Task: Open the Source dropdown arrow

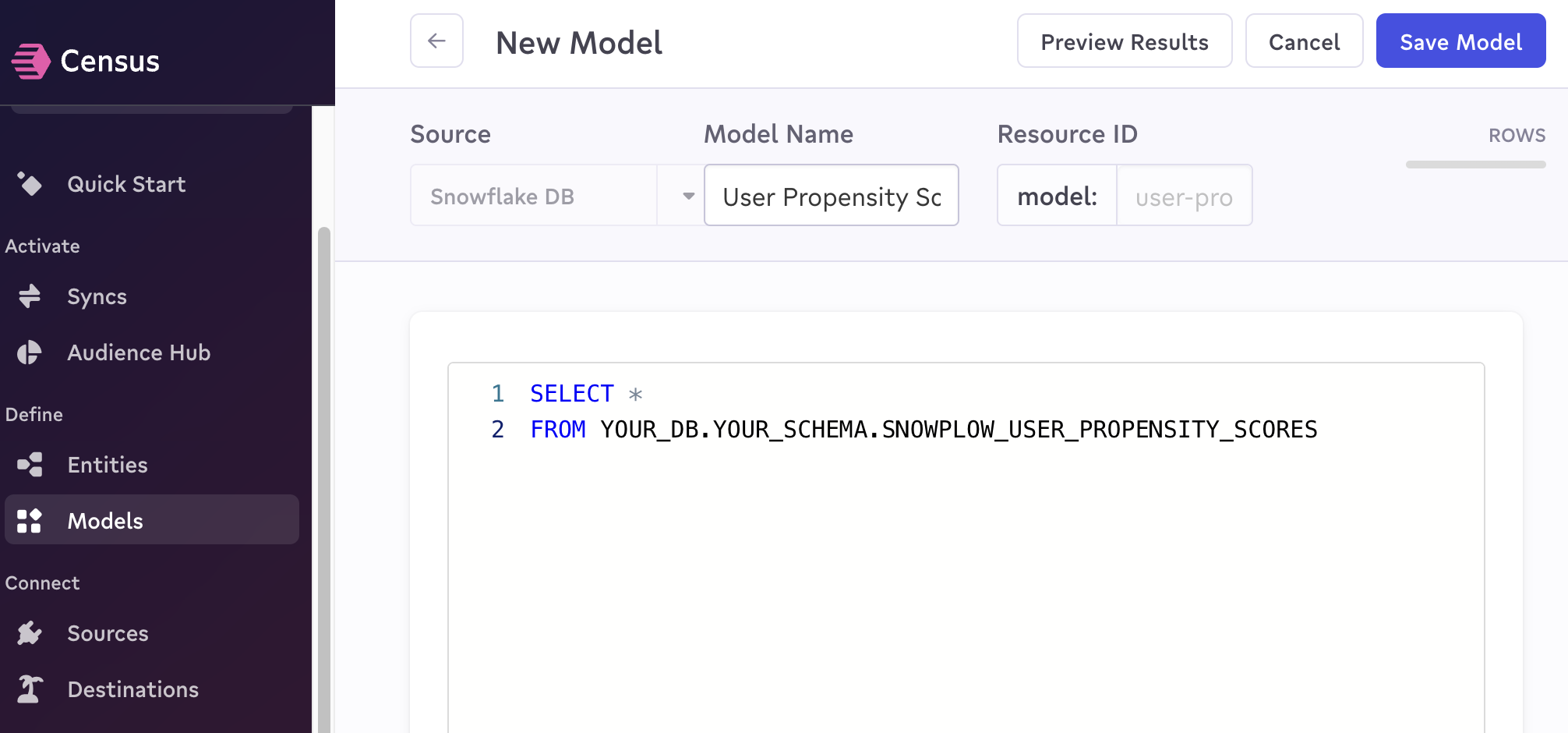Action: 688,196
